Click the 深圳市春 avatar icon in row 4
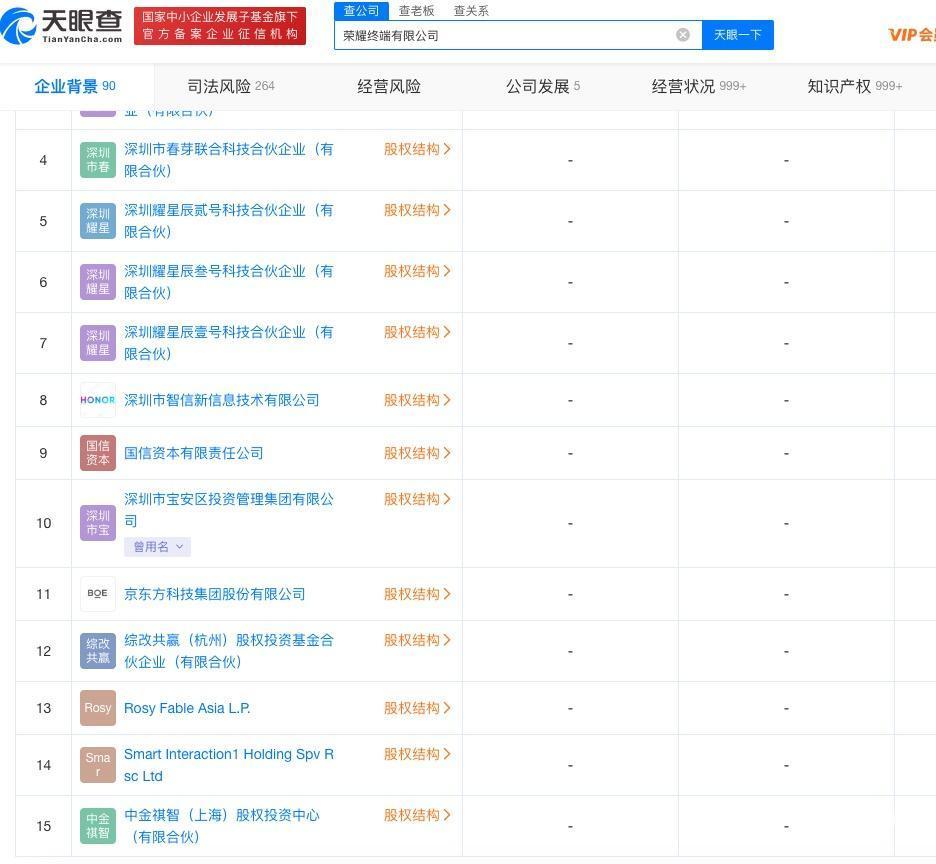The width and height of the screenshot is (936, 864). tap(98, 160)
